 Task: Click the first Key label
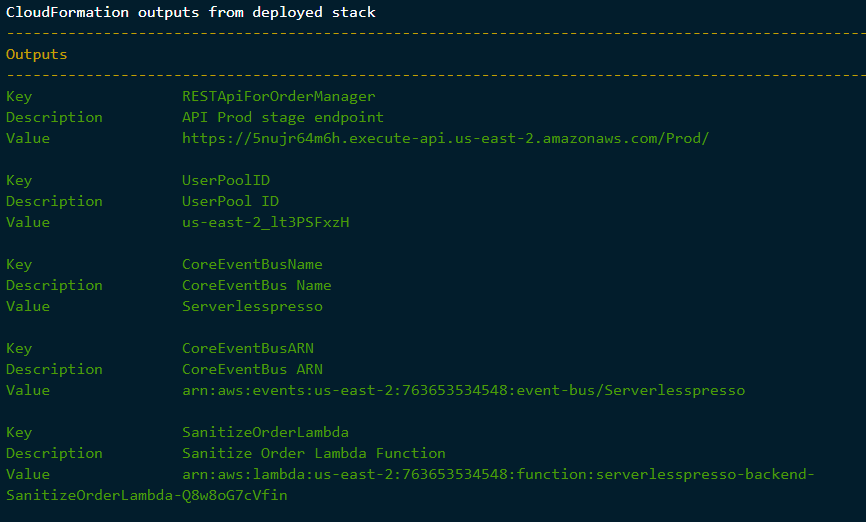click(x=19, y=97)
